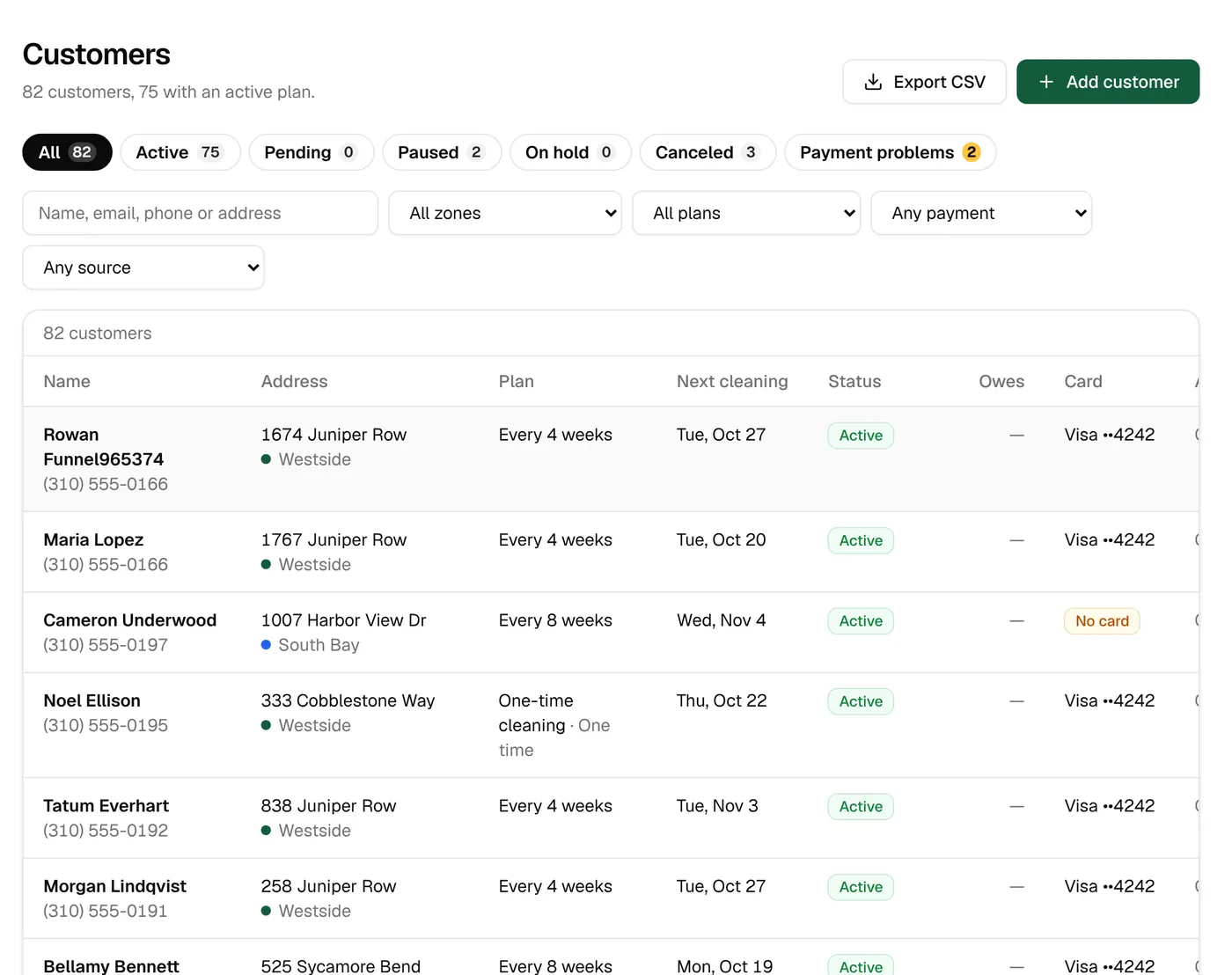This screenshot has height=975, width=1232.
Task: Open the Any payment dropdown
Action: (x=981, y=213)
